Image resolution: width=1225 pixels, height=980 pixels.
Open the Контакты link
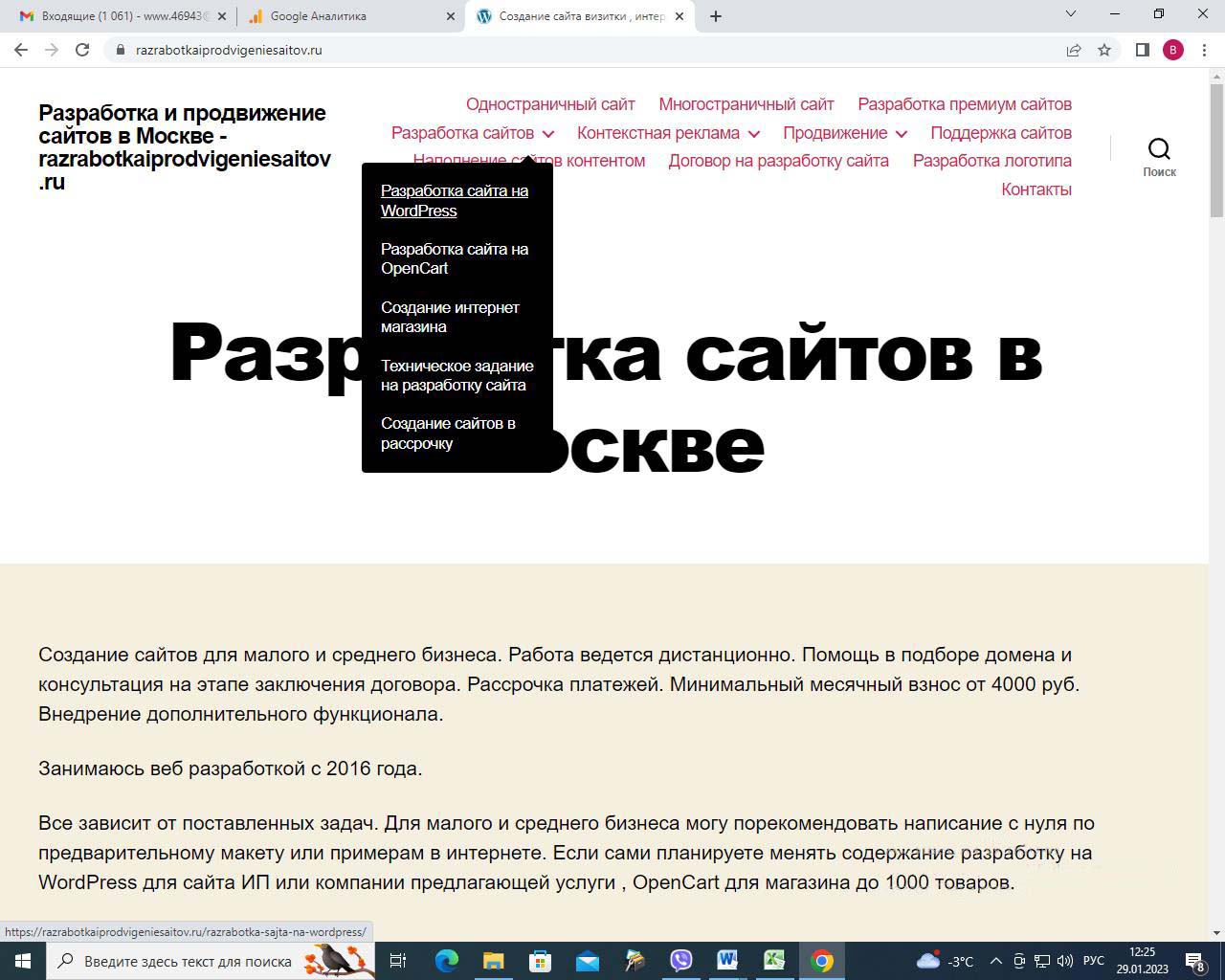[1036, 189]
